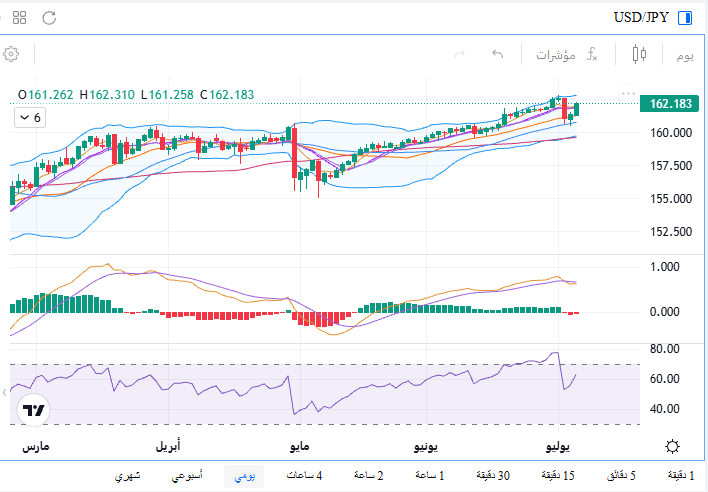The width and height of the screenshot is (708, 492).
Task: Select the 4 ساعات timeframe
Action: point(304,475)
